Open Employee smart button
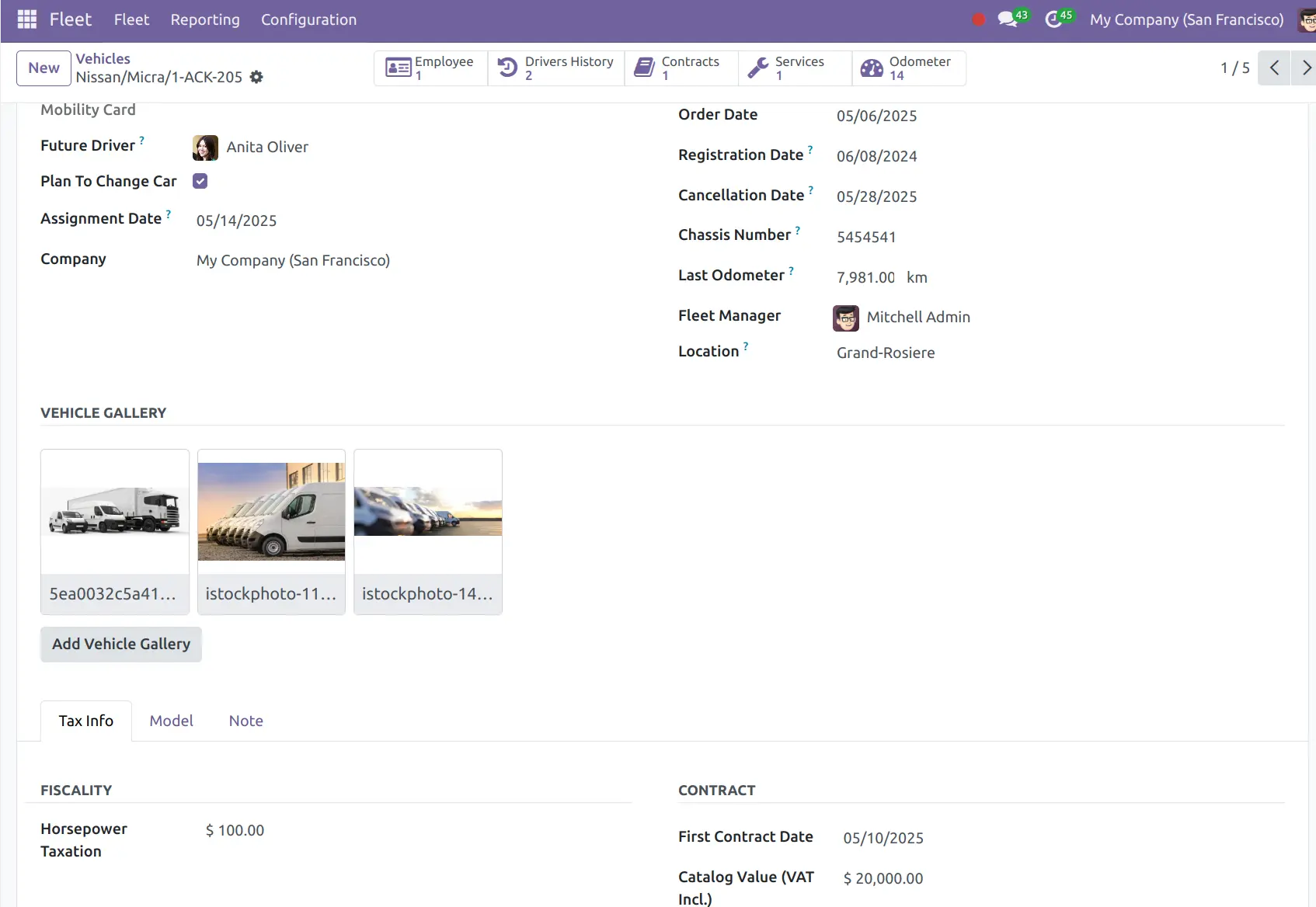This screenshot has width=1316, height=907. coord(431,68)
